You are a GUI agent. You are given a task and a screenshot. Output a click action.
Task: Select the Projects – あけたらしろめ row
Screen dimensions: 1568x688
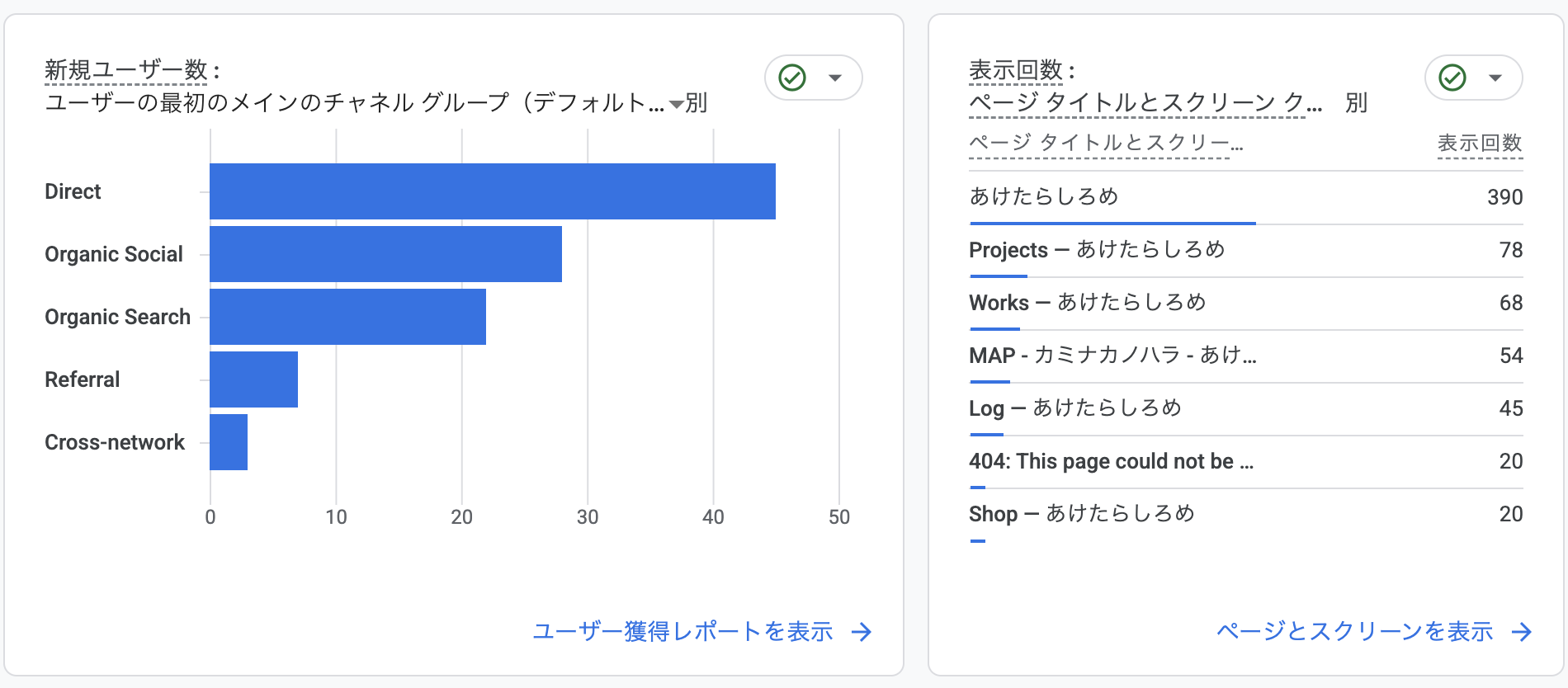coord(1246,250)
